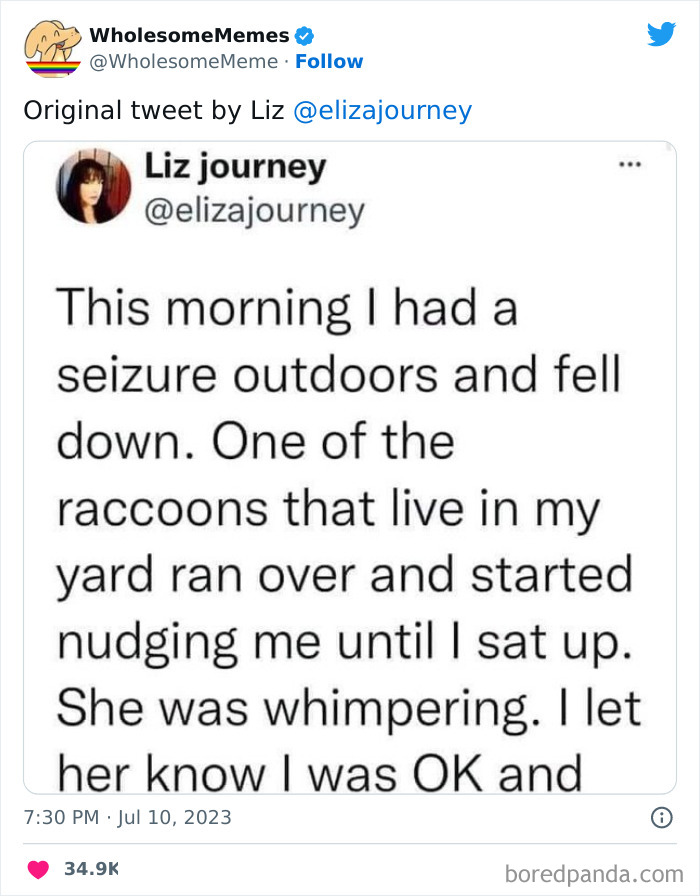700x896 pixels.
Task: Click the gray @elizajourney handle under Liz journey
Action: [255, 211]
